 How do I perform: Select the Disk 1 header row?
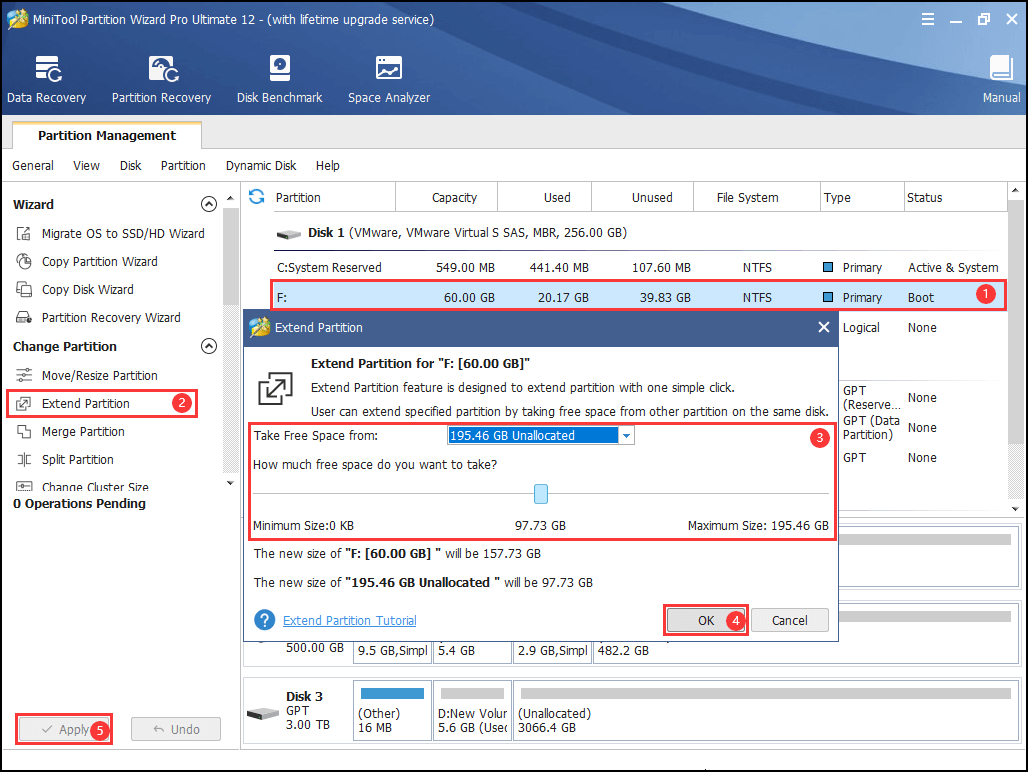pos(638,233)
